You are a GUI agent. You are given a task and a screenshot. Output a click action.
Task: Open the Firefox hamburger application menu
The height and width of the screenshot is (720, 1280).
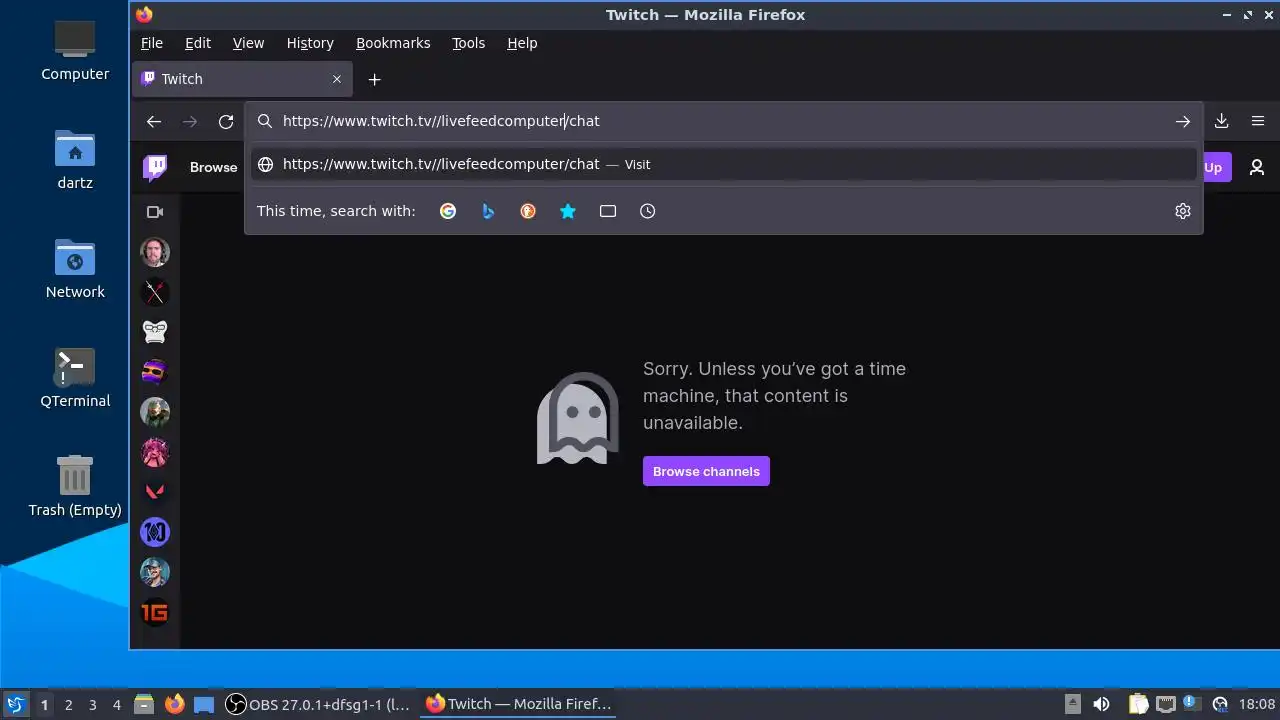1258,121
